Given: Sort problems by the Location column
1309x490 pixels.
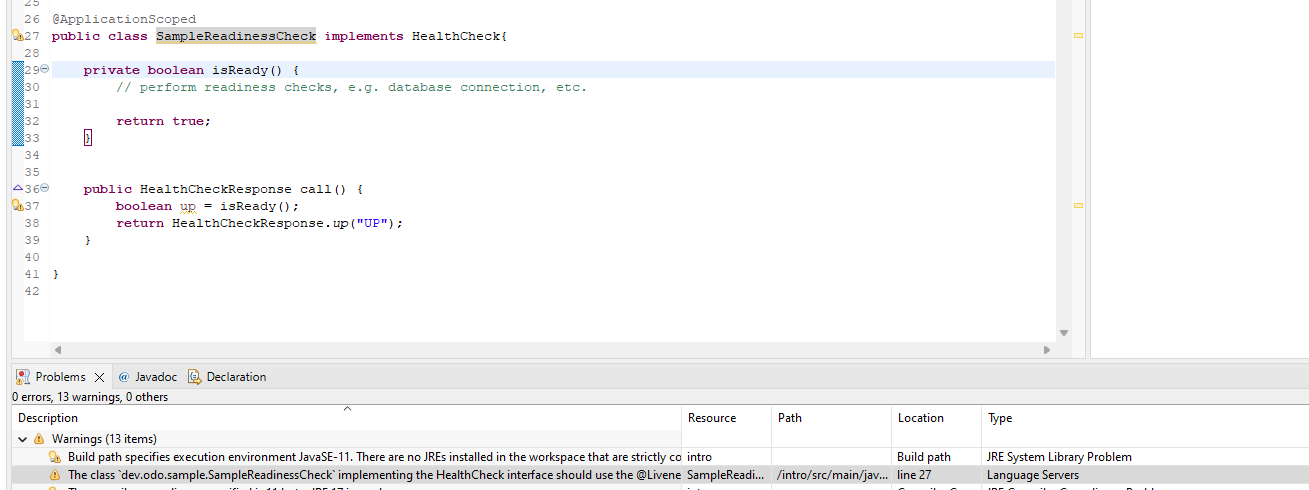Looking at the screenshot, I should 937,418.
